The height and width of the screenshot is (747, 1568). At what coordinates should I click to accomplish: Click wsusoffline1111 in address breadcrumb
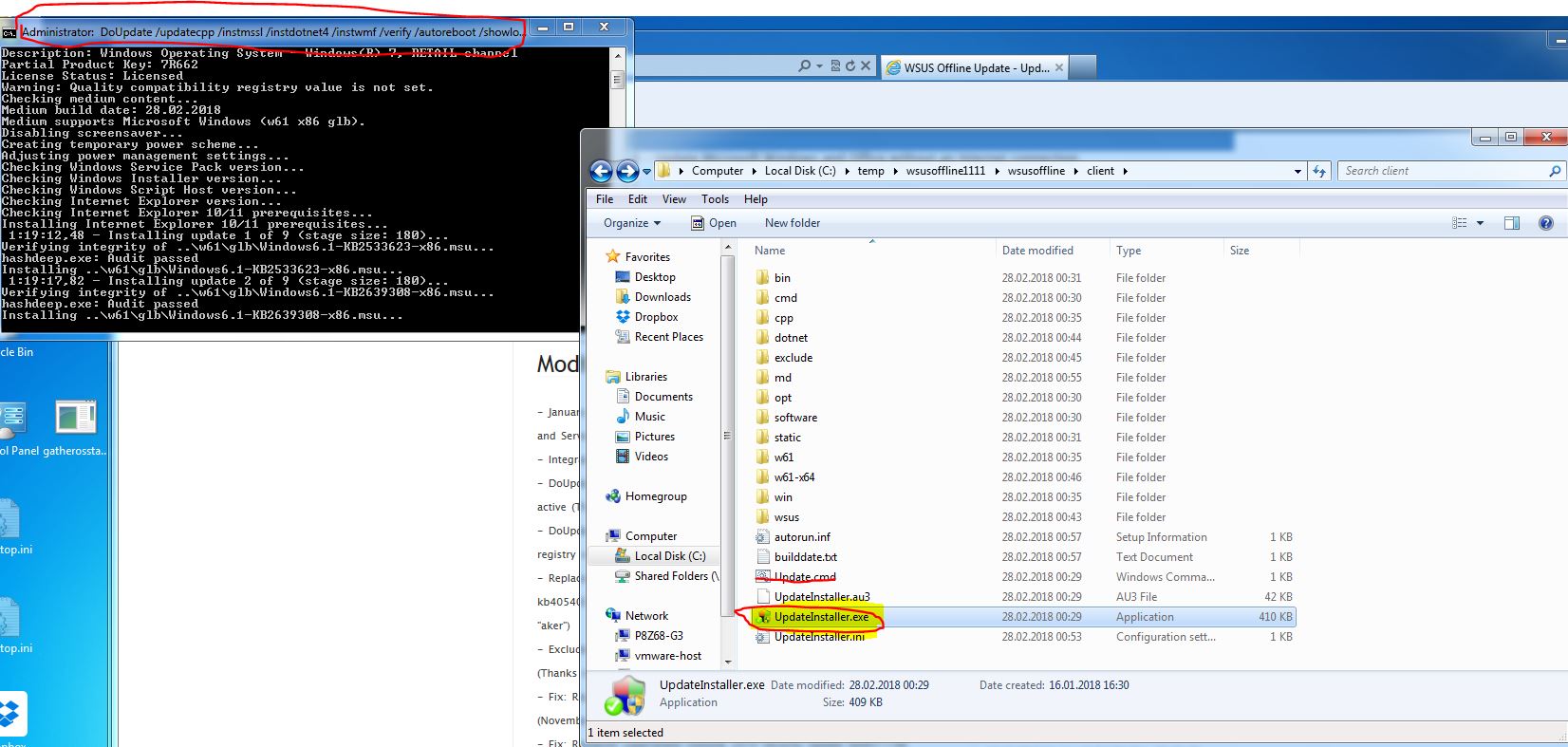click(945, 171)
